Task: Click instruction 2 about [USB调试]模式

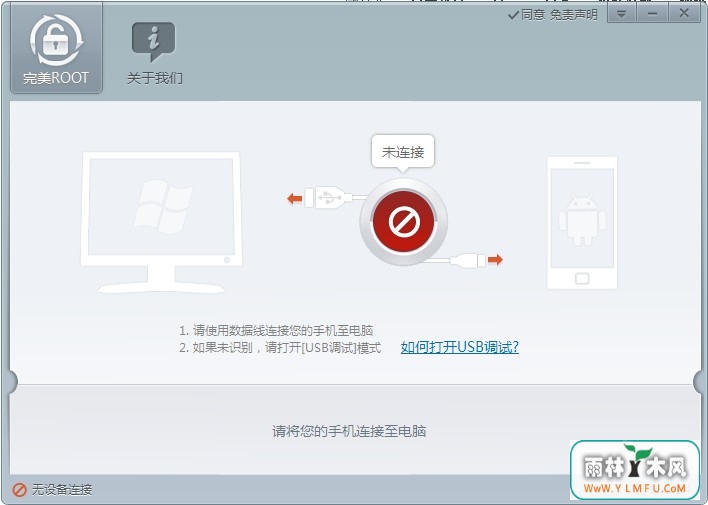Action: [280, 347]
